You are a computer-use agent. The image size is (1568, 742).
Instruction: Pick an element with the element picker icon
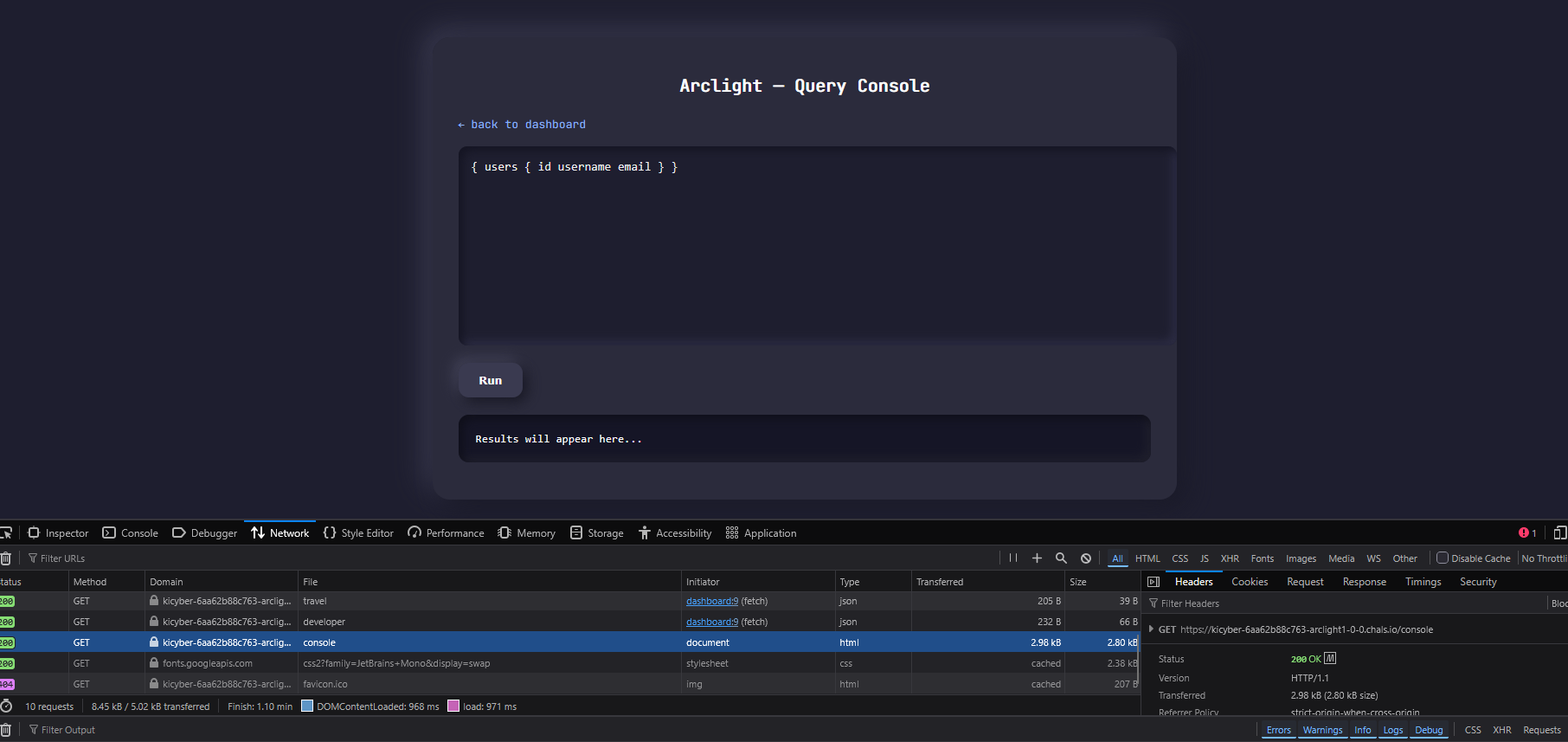coord(5,533)
